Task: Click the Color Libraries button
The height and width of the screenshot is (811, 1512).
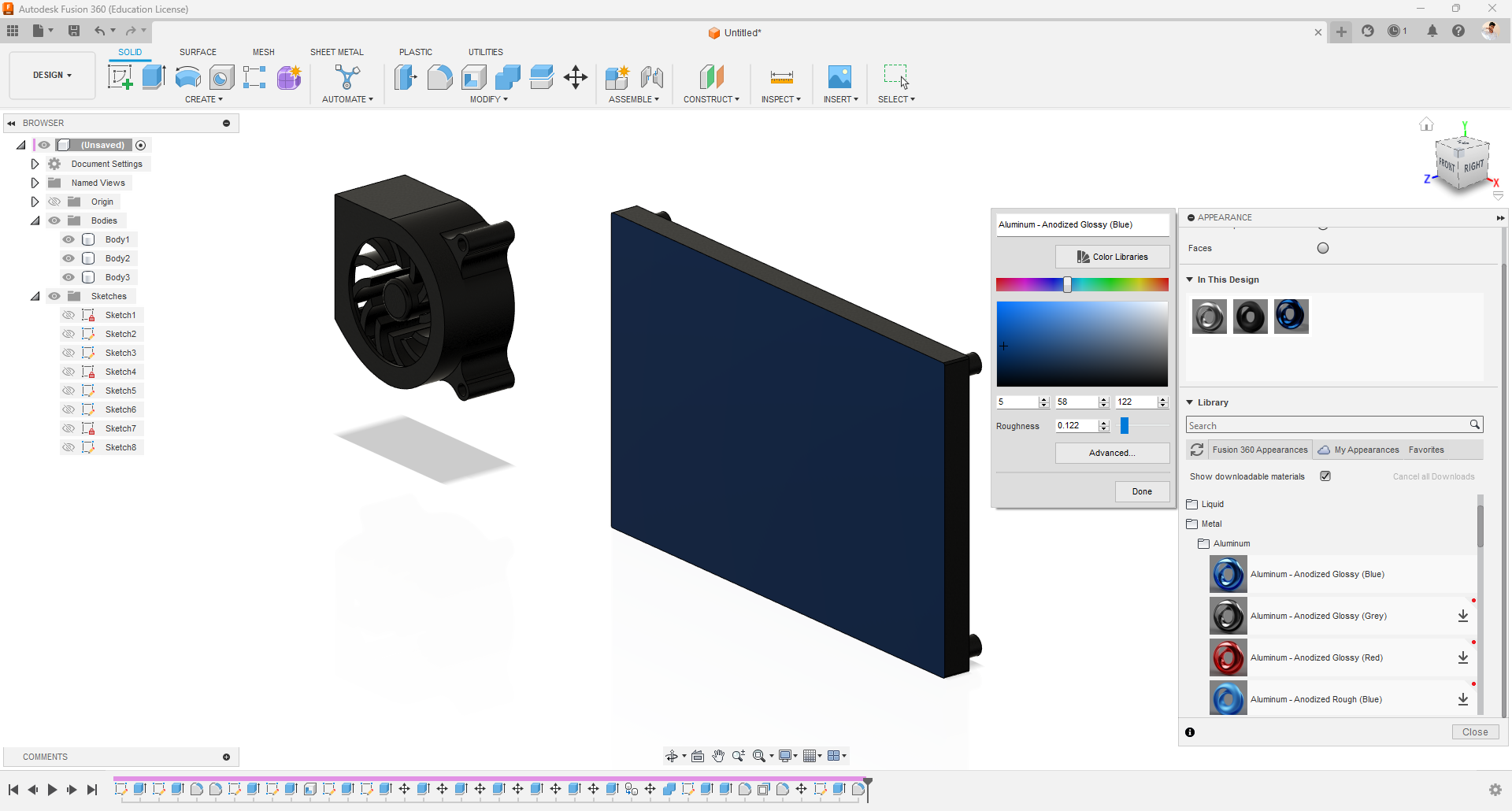Action: point(1112,257)
